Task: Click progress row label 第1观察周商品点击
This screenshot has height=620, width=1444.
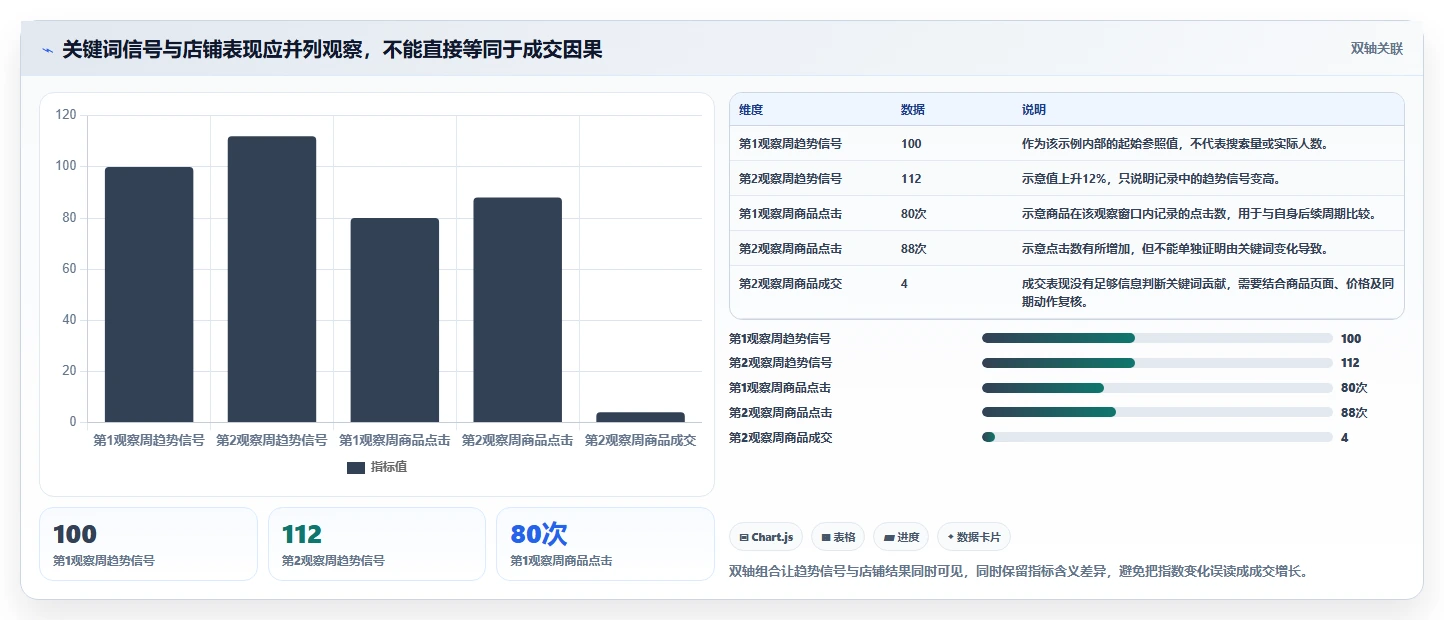Action: pyautogui.click(x=780, y=388)
